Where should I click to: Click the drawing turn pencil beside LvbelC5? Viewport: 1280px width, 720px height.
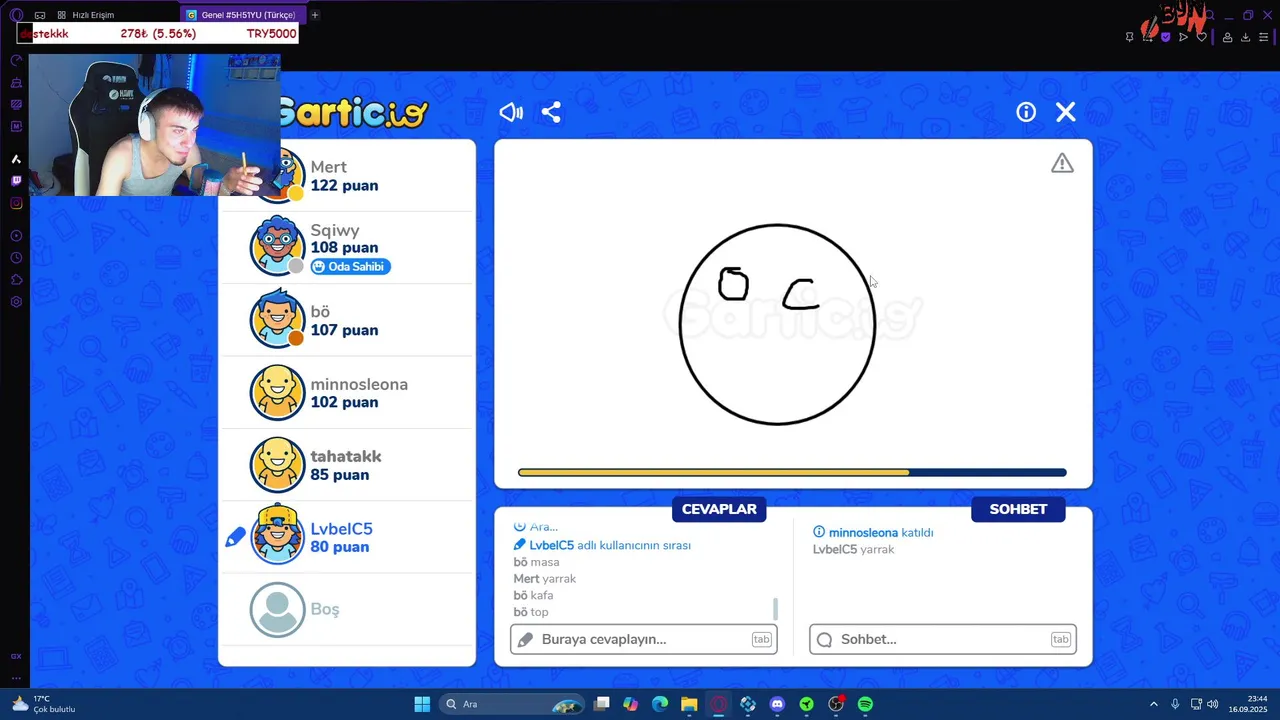click(x=235, y=538)
